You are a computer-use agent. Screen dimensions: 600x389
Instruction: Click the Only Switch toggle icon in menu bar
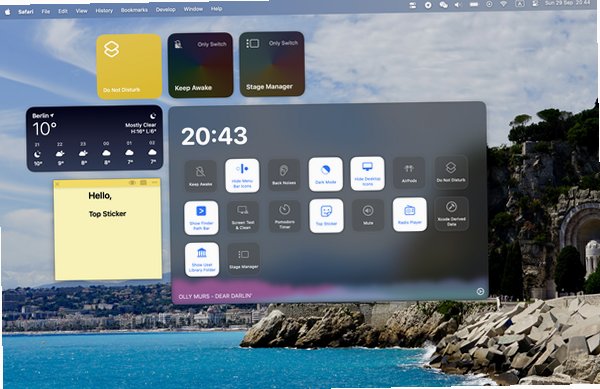click(x=412, y=5)
